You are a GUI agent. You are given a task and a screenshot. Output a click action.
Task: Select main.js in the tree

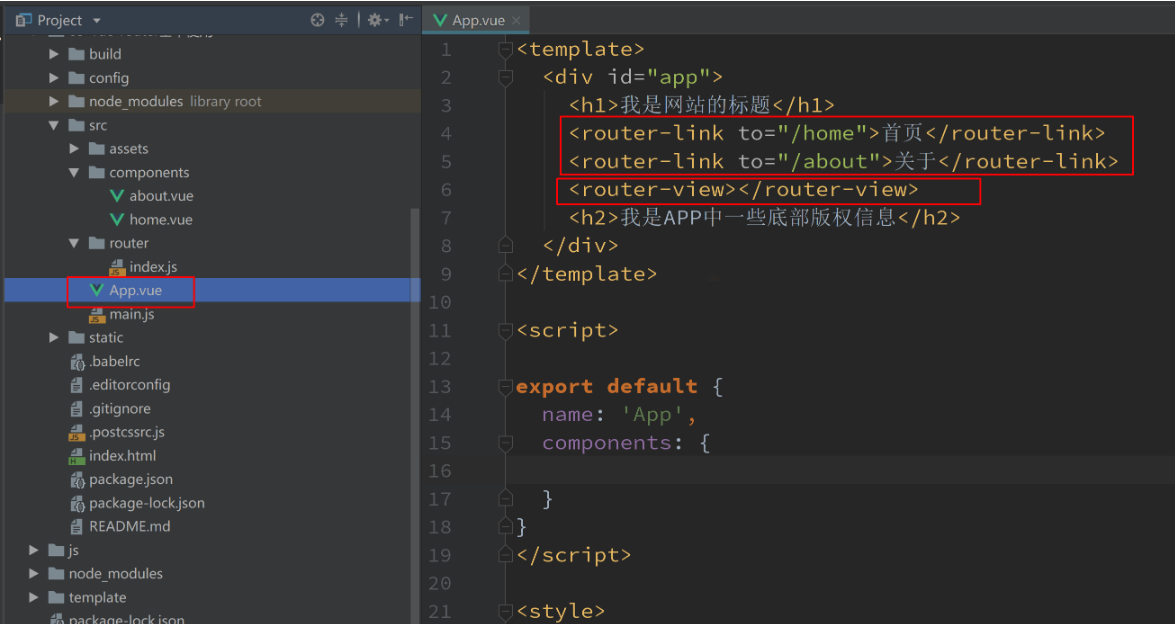coord(132,314)
